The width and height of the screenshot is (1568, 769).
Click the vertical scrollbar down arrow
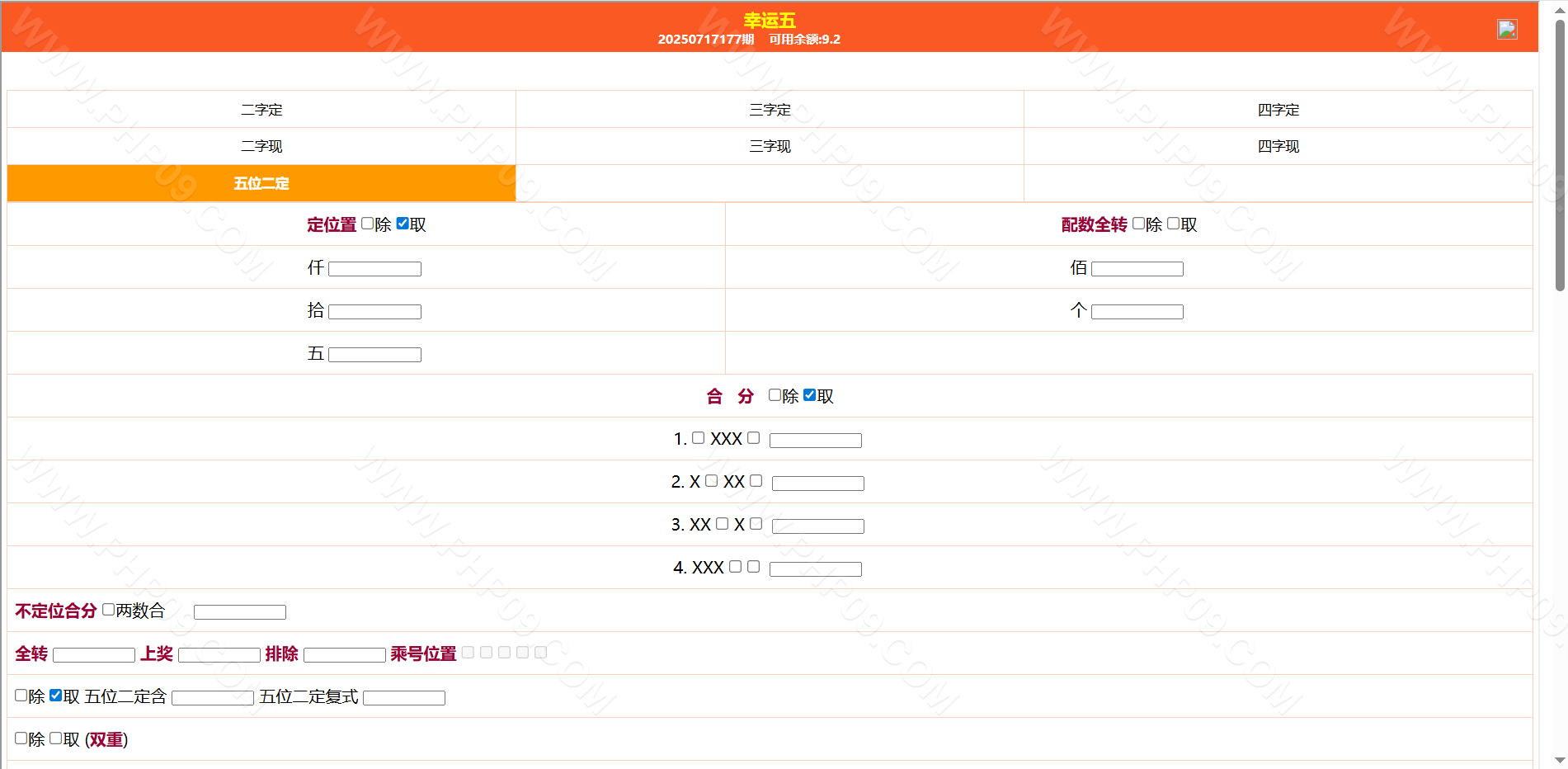pos(1560,760)
